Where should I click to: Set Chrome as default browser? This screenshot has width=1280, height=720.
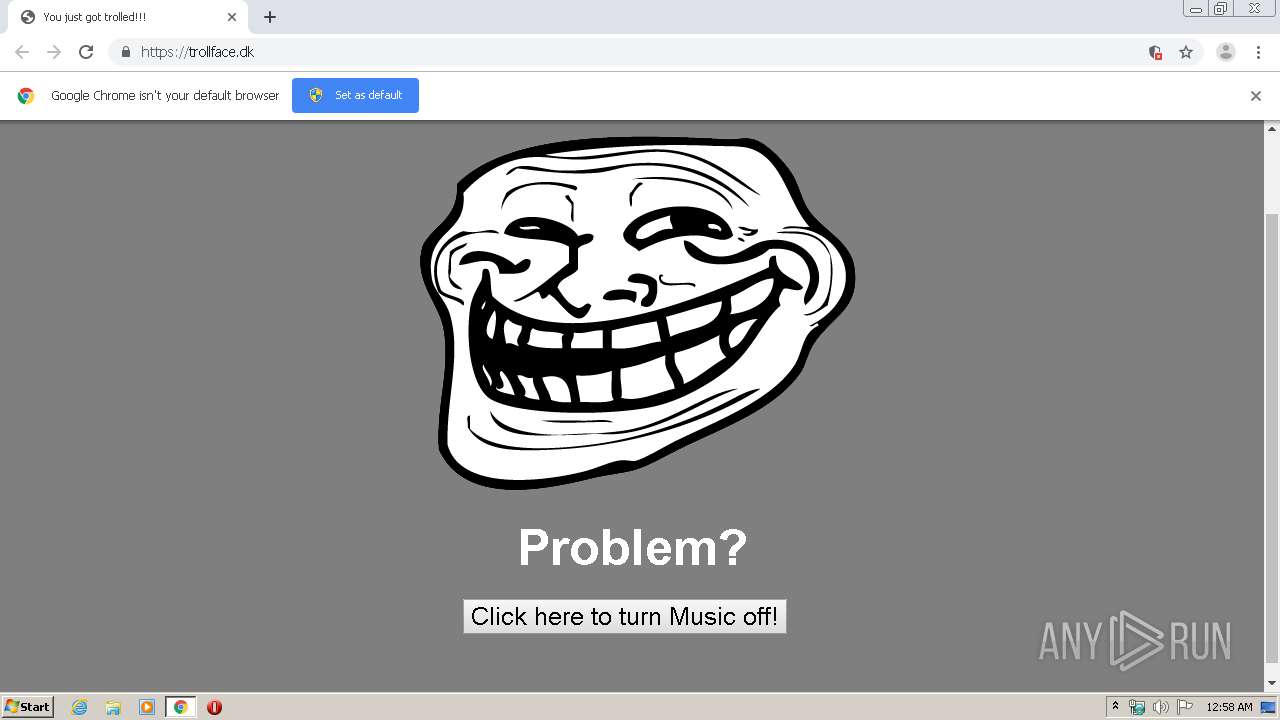pos(355,95)
